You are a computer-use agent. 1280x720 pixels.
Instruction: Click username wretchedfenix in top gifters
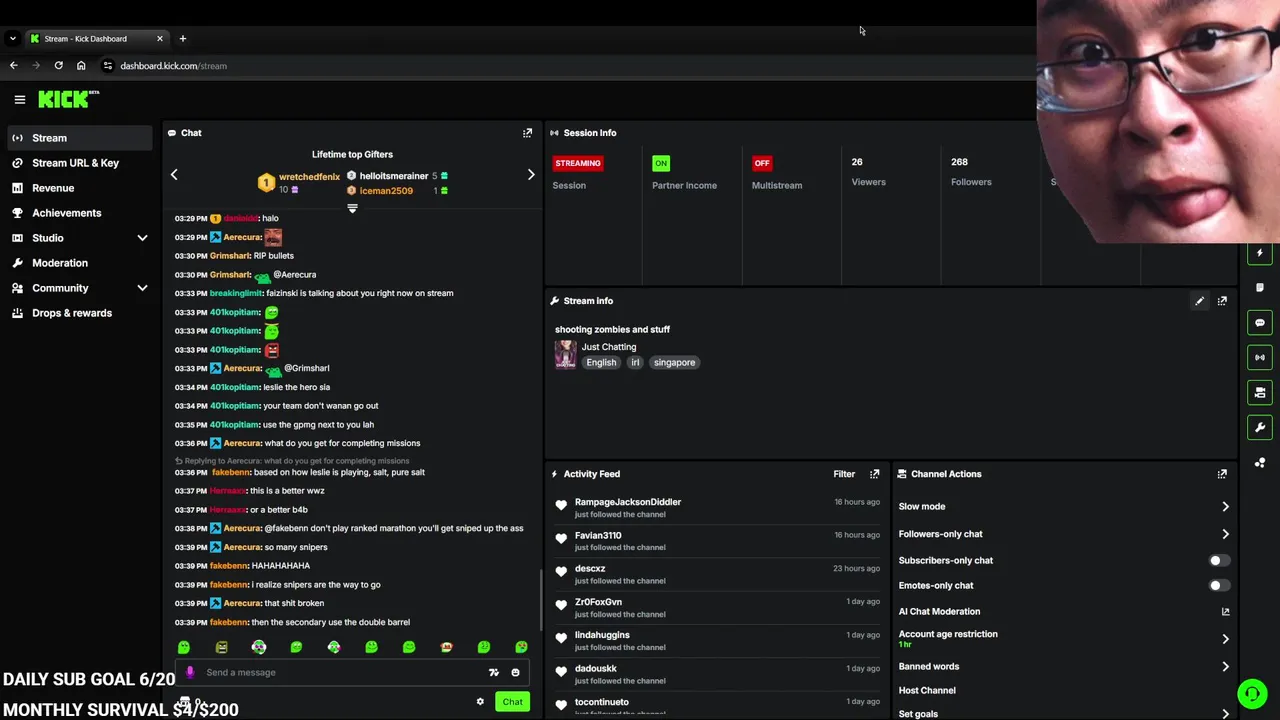[x=309, y=177]
